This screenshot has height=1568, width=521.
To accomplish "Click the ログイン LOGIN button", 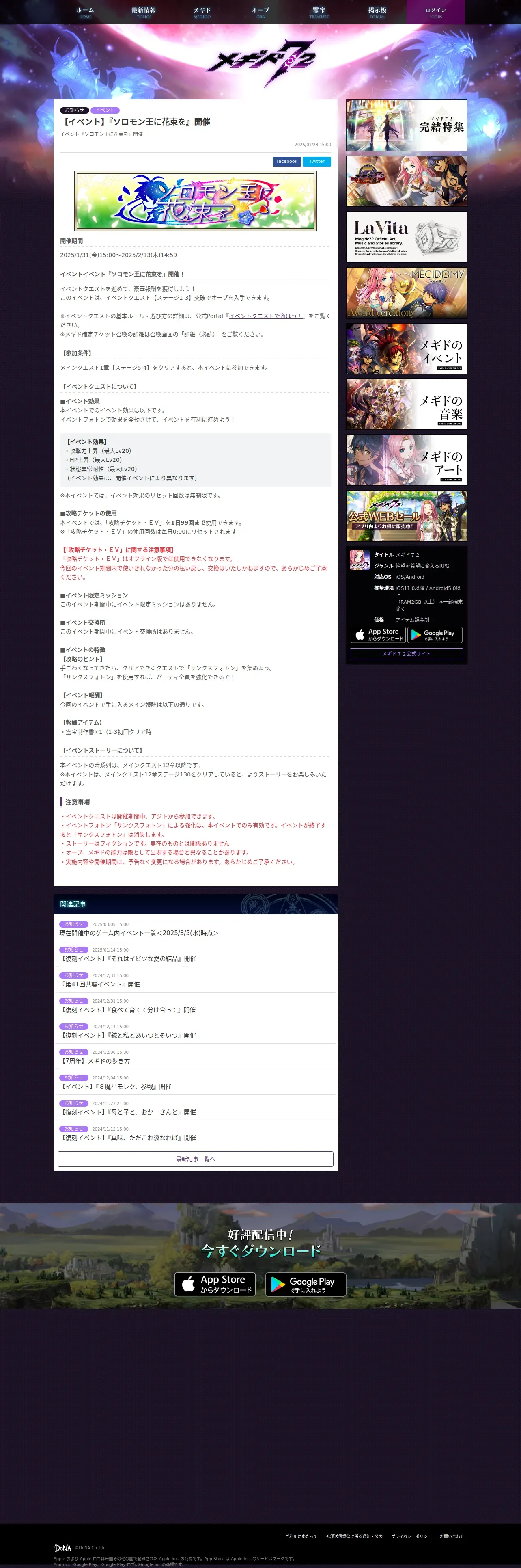I will [x=435, y=12].
